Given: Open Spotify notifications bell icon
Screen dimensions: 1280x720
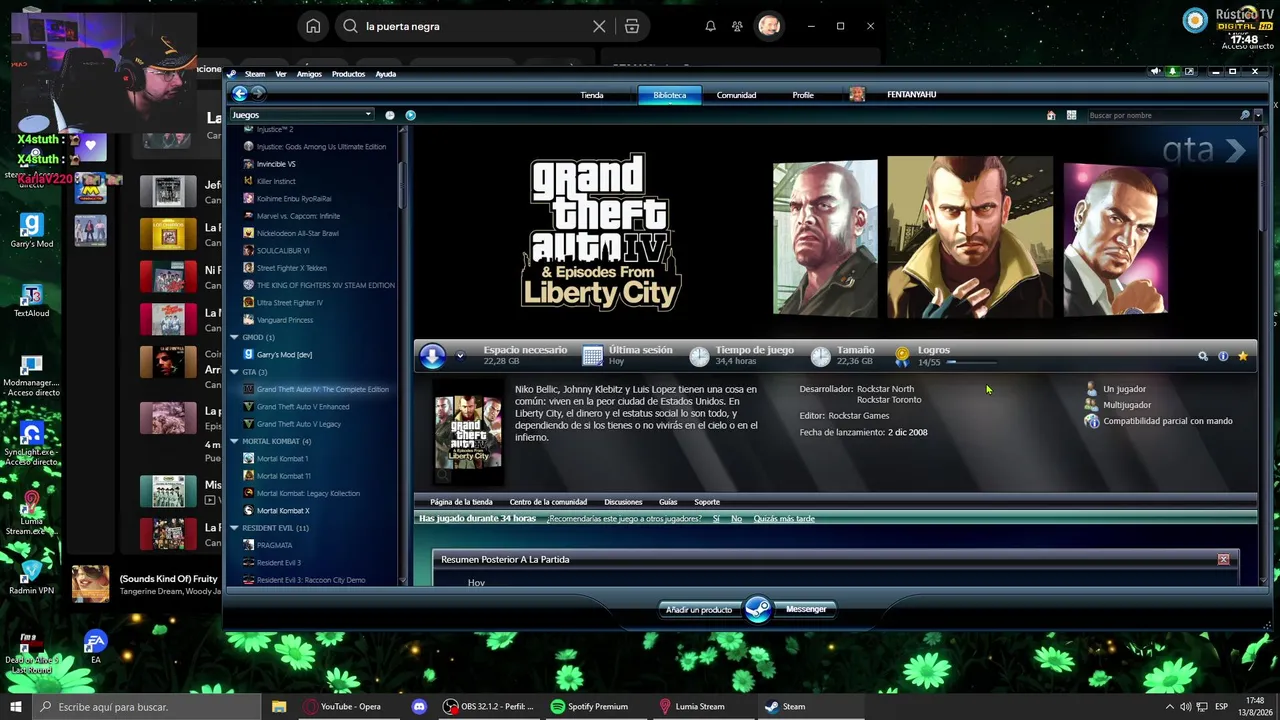Looking at the screenshot, I should (x=710, y=26).
